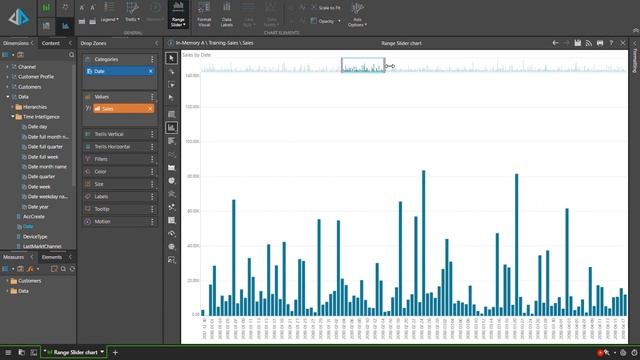Open the Motion drop zone options menu
The width and height of the screenshot is (640, 360).
[152, 222]
